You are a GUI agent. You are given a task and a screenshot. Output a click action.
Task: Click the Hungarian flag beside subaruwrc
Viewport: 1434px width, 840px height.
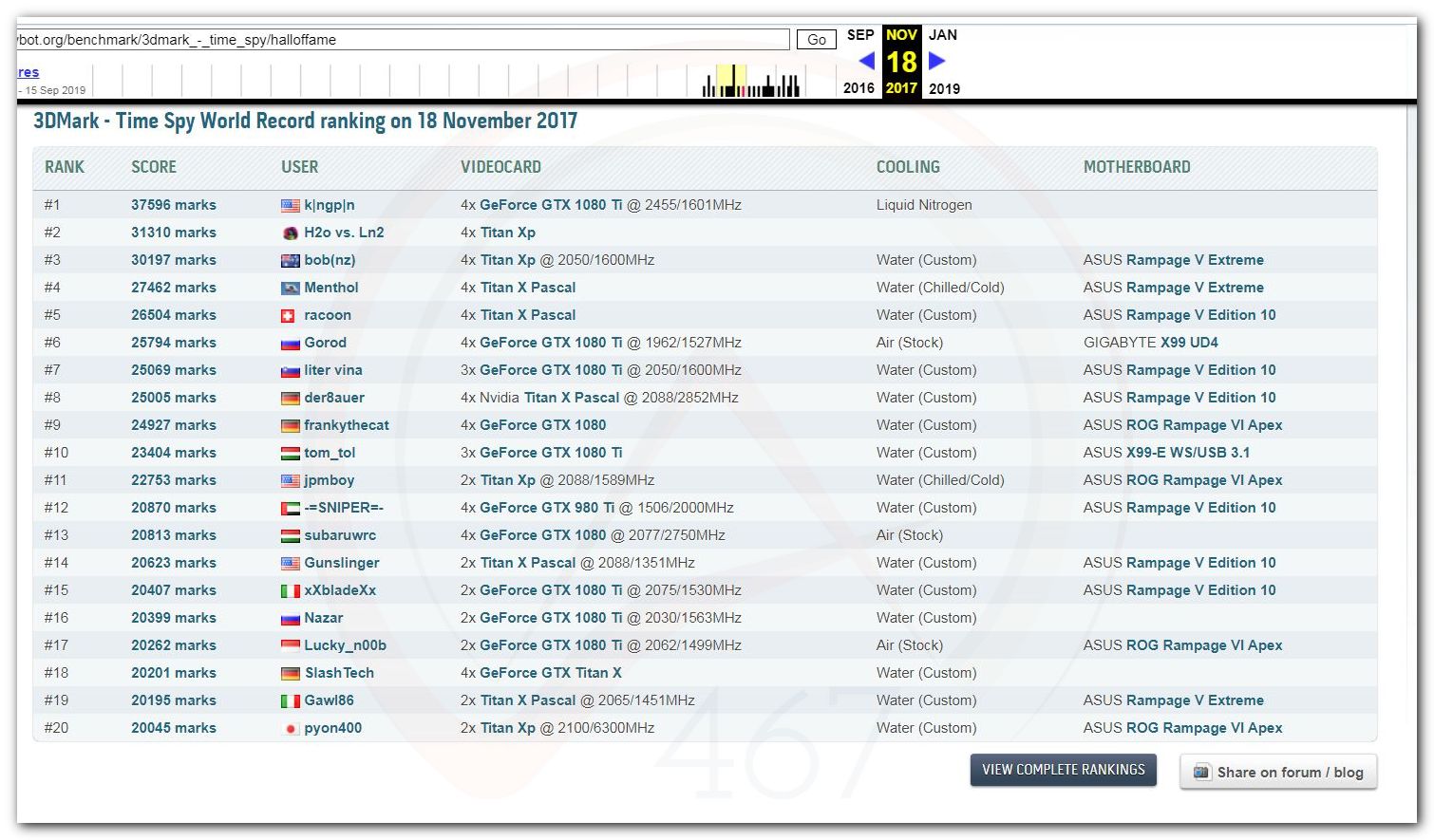coord(291,535)
